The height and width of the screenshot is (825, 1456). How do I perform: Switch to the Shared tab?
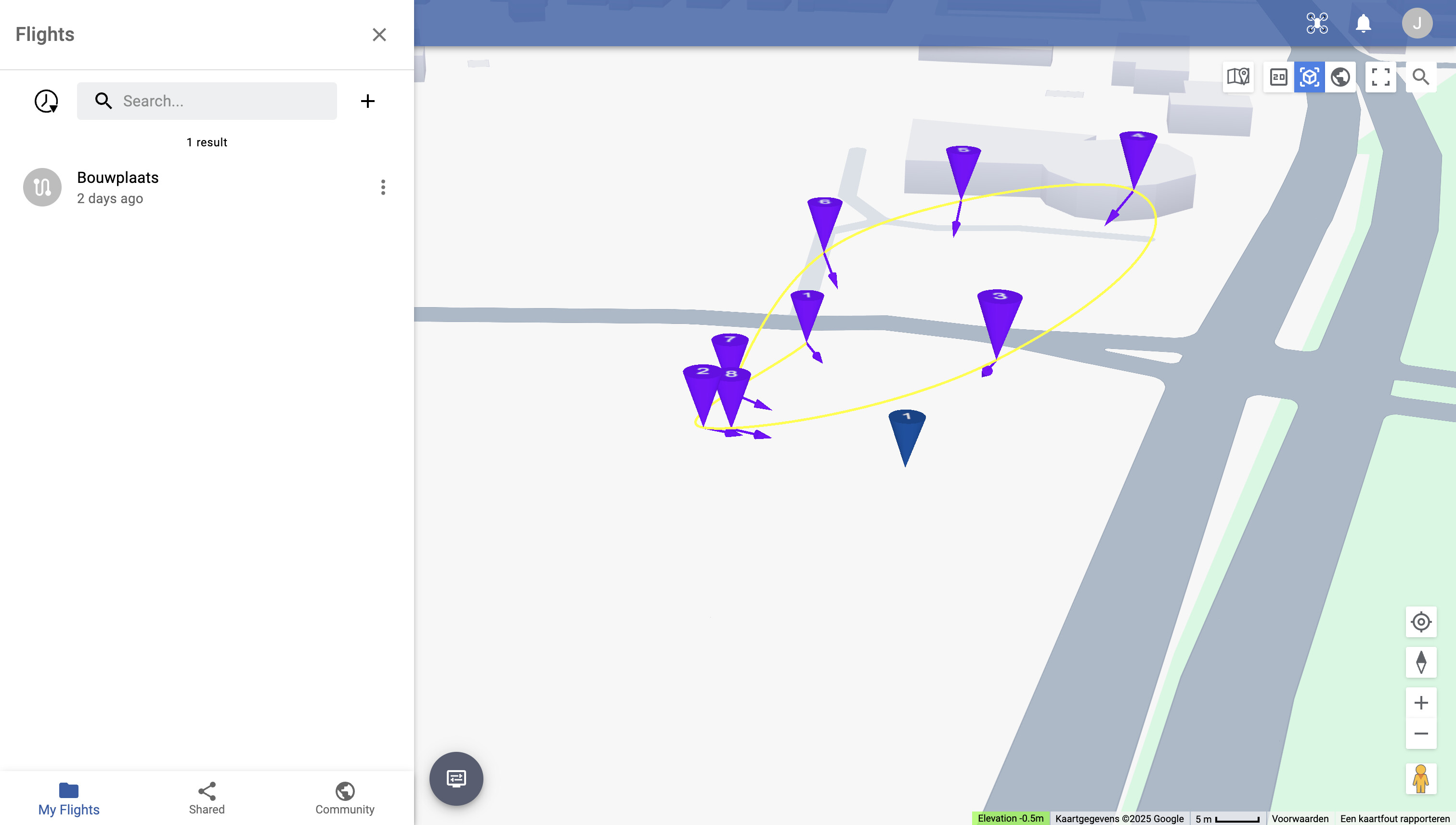tap(207, 799)
